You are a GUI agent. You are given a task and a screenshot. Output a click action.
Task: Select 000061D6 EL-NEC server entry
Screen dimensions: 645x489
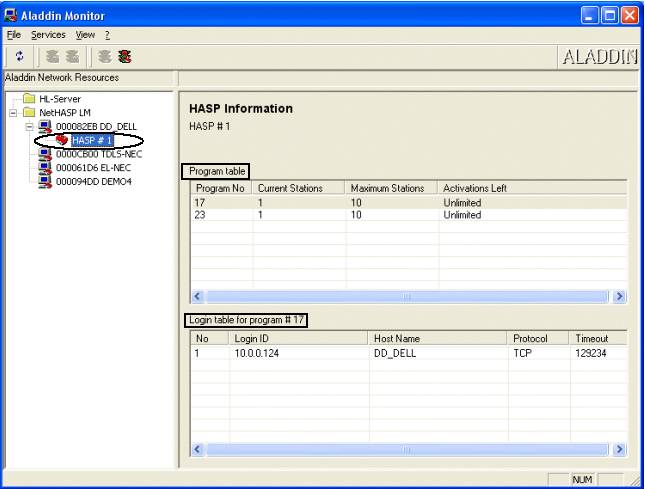pyautogui.click(x=93, y=167)
